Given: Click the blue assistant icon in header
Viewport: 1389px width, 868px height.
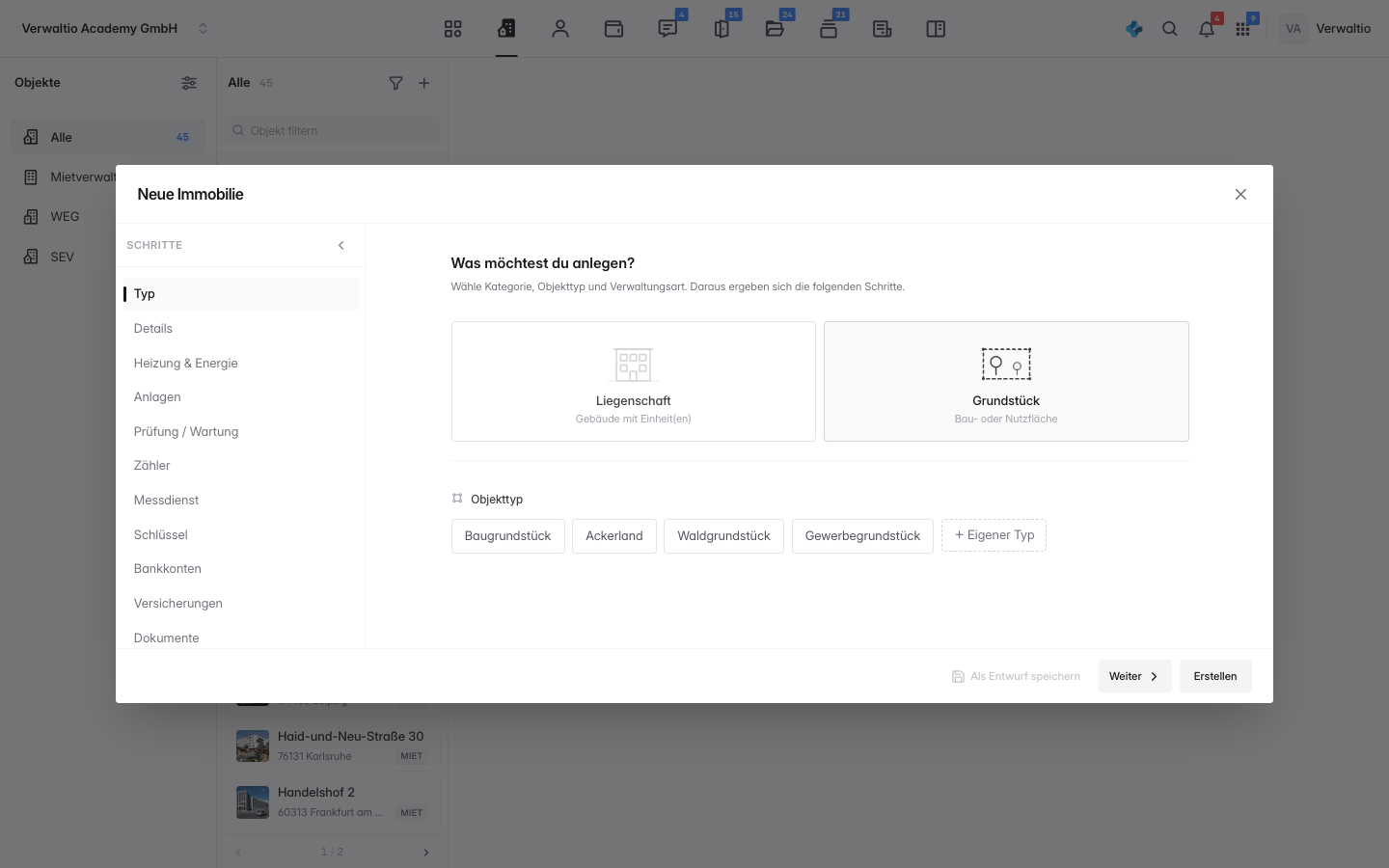Looking at the screenshot, I should (x=1134, y=29).
